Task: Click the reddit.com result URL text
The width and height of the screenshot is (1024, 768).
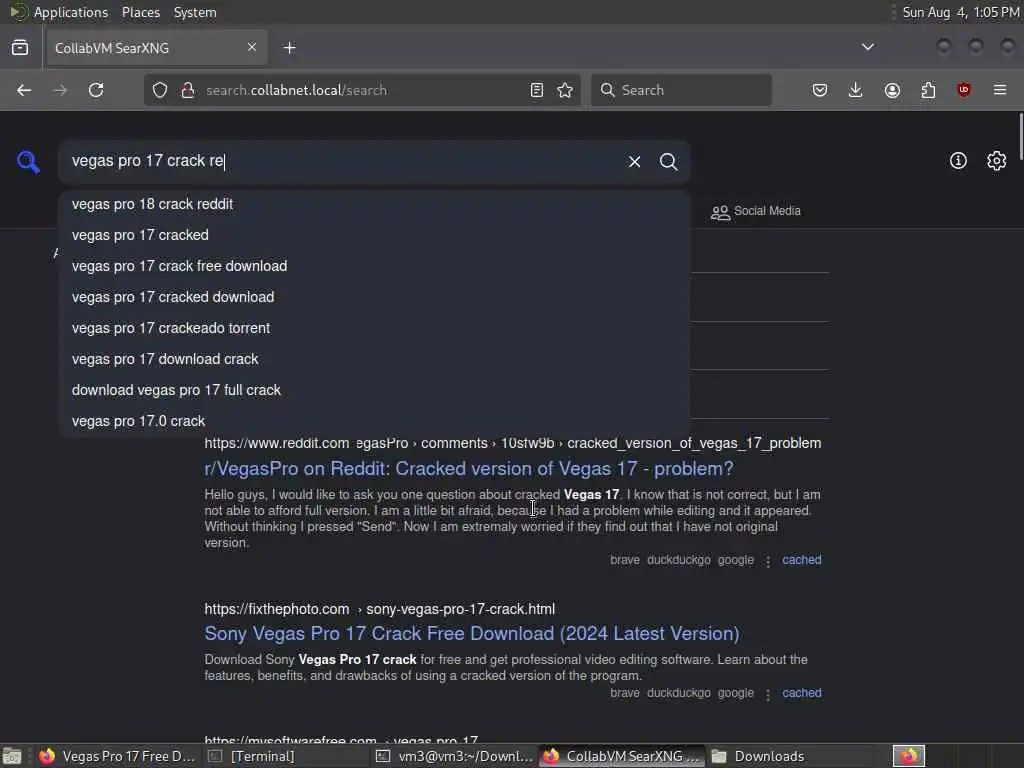Action: [x=513, y=443]
